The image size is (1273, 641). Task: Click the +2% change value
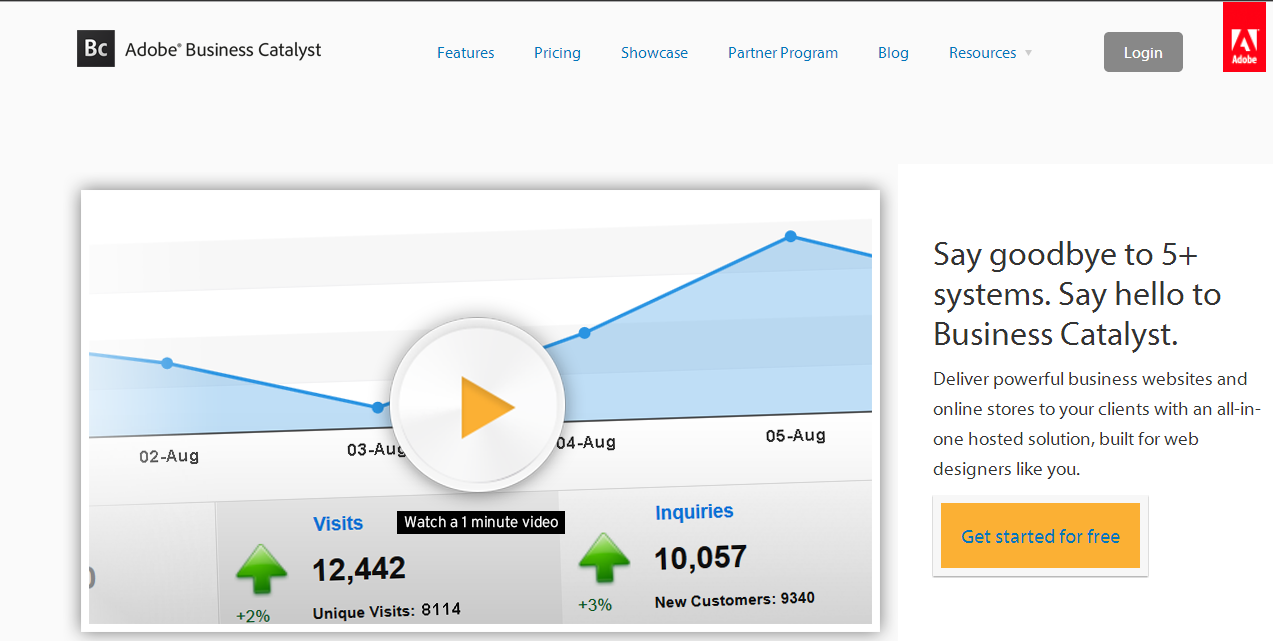[x=253, y=616]
